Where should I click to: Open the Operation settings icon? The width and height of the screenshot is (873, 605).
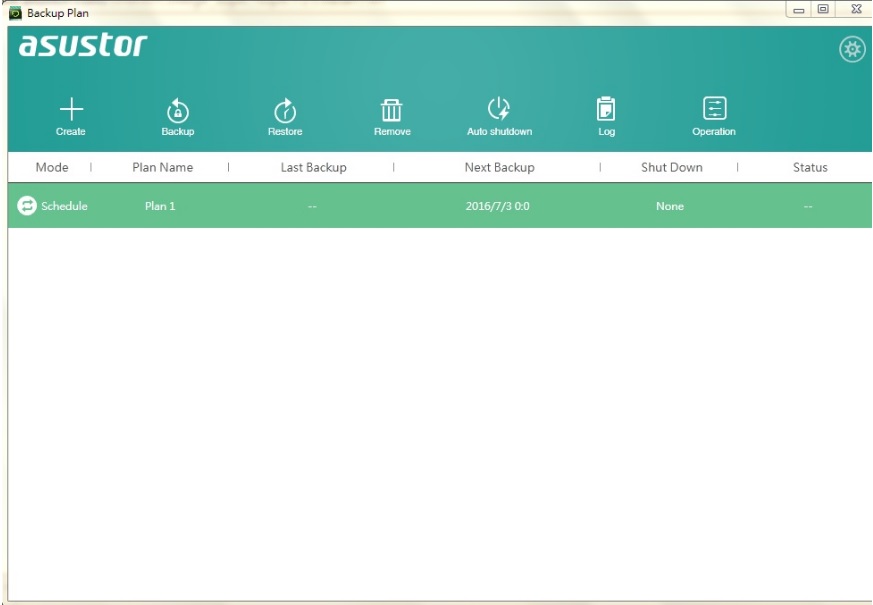coord(714,108)
